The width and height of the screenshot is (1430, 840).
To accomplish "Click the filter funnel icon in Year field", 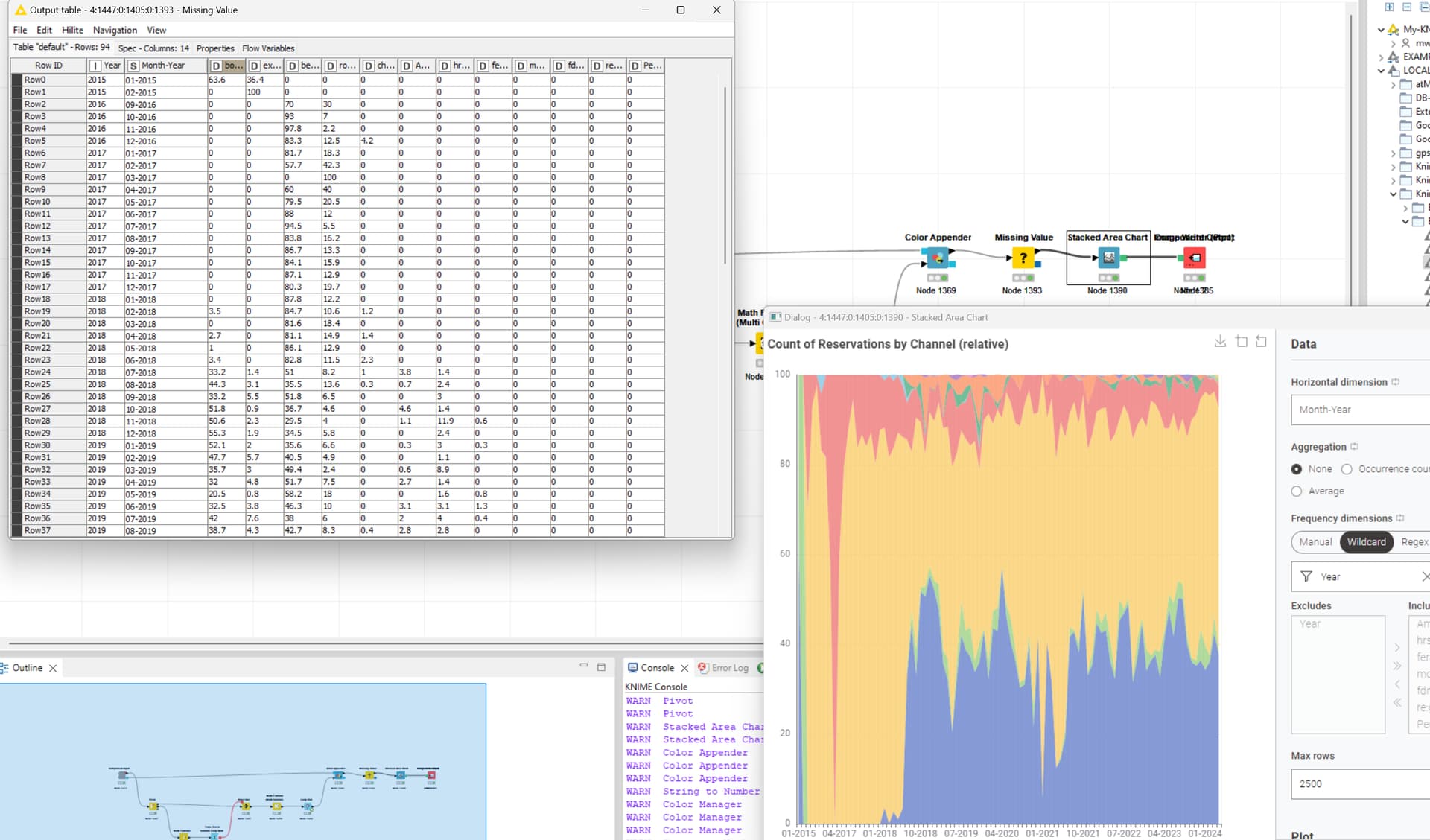I will [1306, 576].
